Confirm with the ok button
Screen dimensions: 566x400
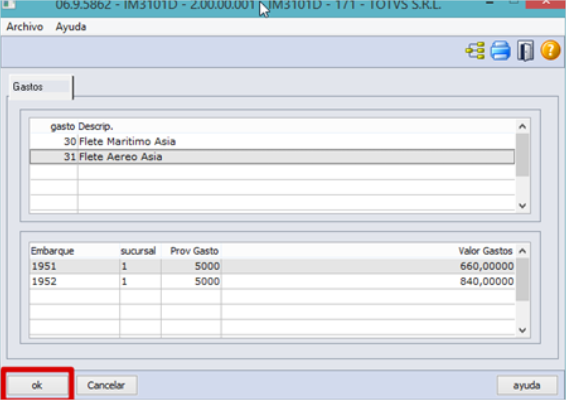click(x=37, y=385)
